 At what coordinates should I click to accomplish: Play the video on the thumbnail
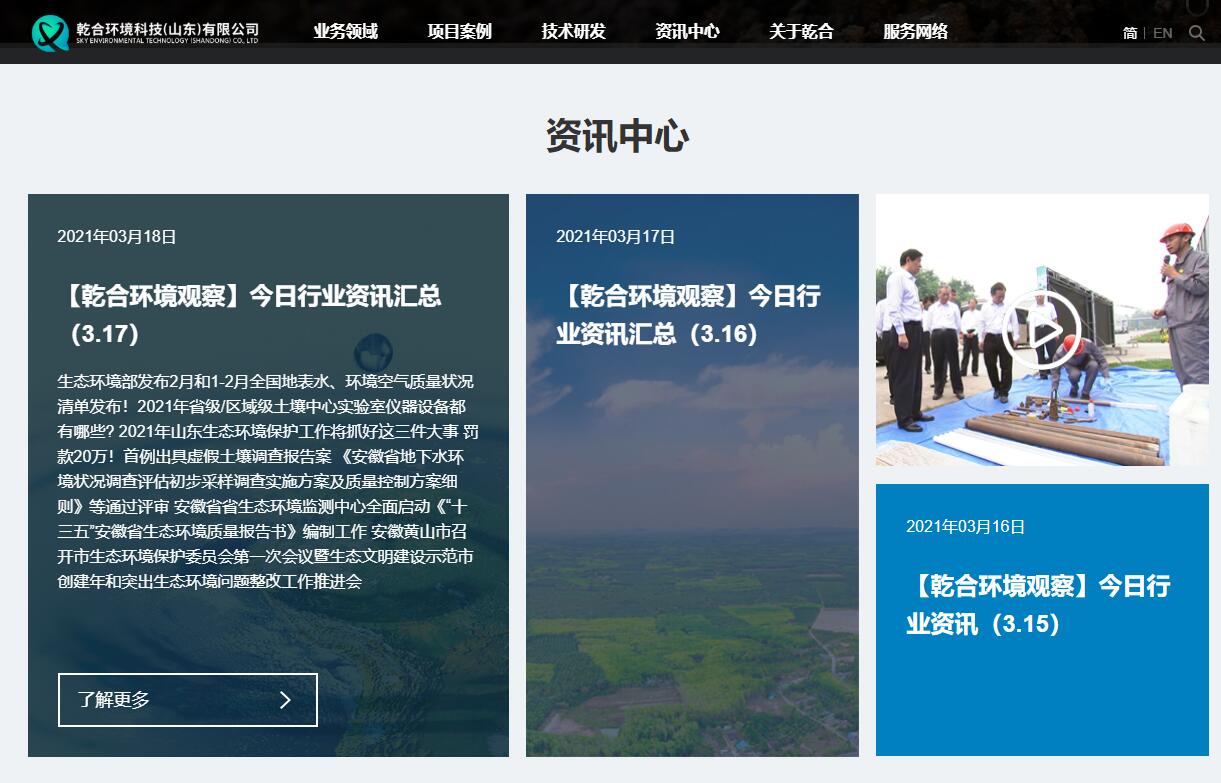[x=1041, y=330]
